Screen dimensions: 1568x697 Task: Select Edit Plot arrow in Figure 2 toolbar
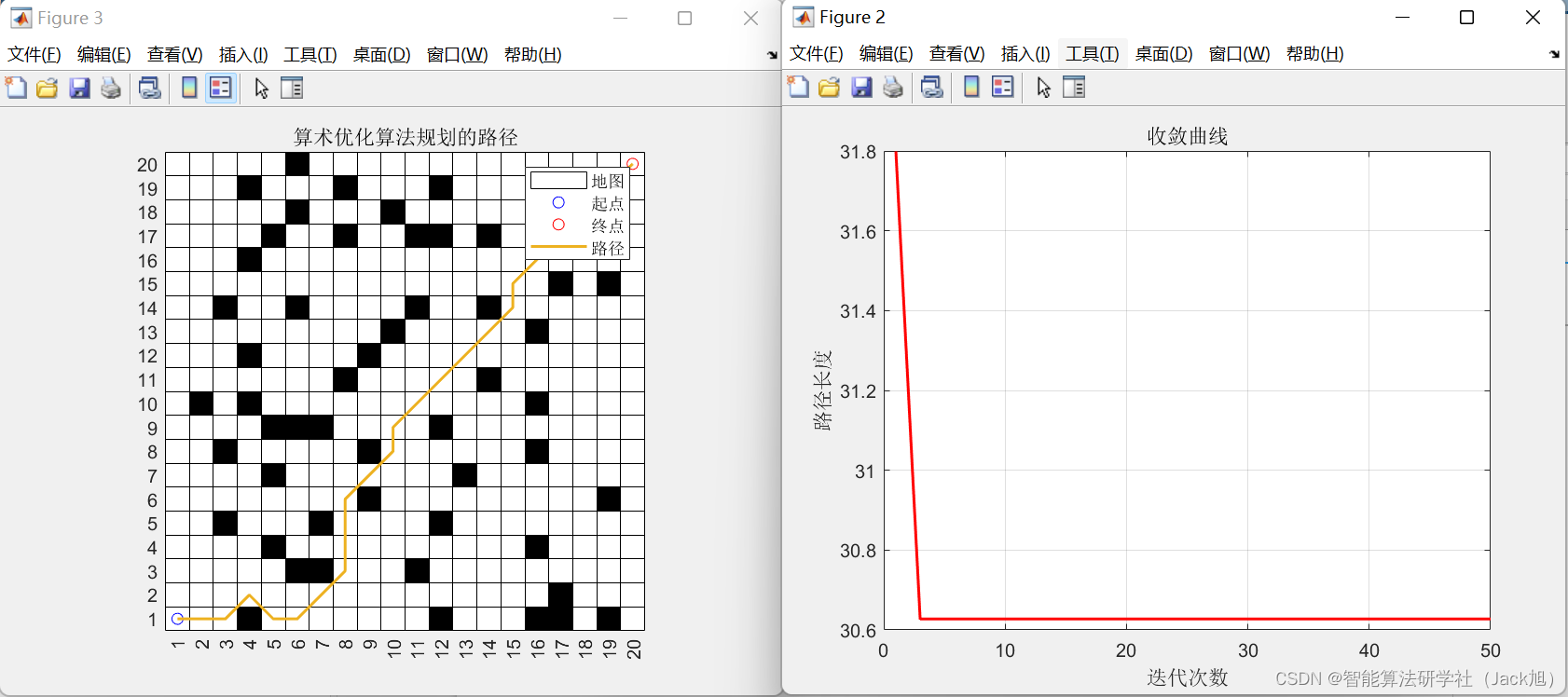coord(1044,88)
